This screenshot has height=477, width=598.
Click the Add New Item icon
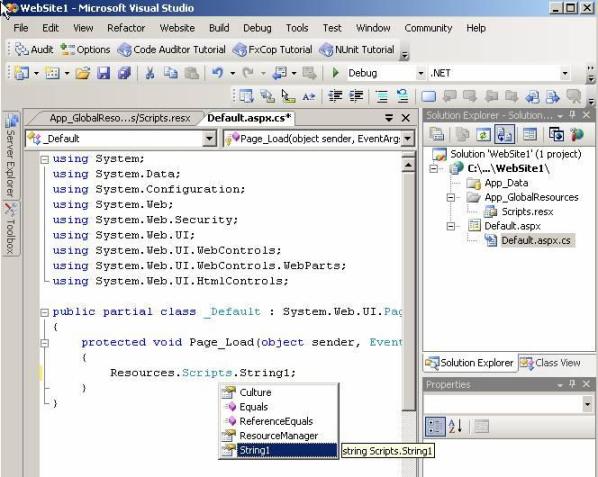tap(52, 72)
